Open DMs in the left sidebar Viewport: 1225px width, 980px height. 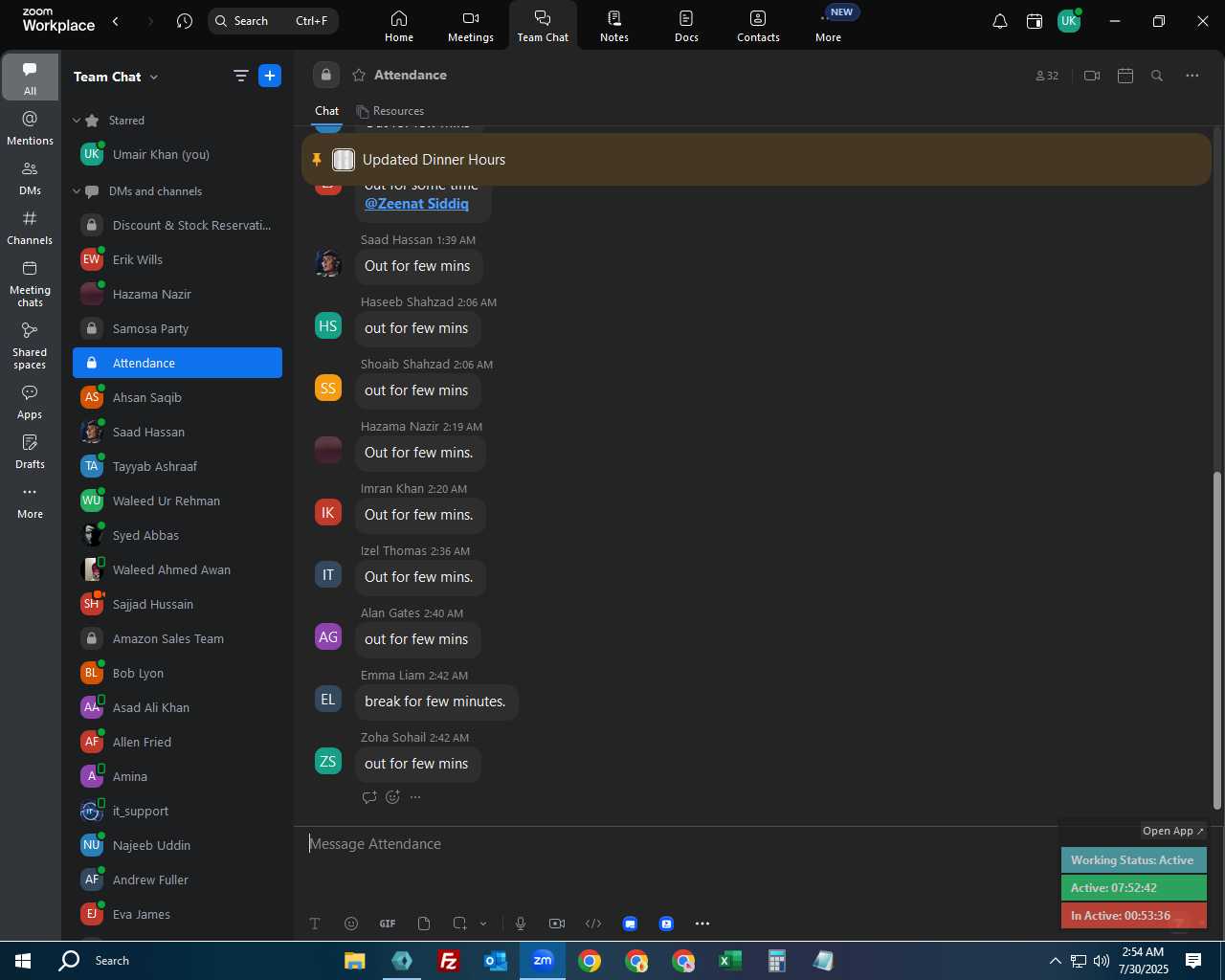tap(30, 178)
